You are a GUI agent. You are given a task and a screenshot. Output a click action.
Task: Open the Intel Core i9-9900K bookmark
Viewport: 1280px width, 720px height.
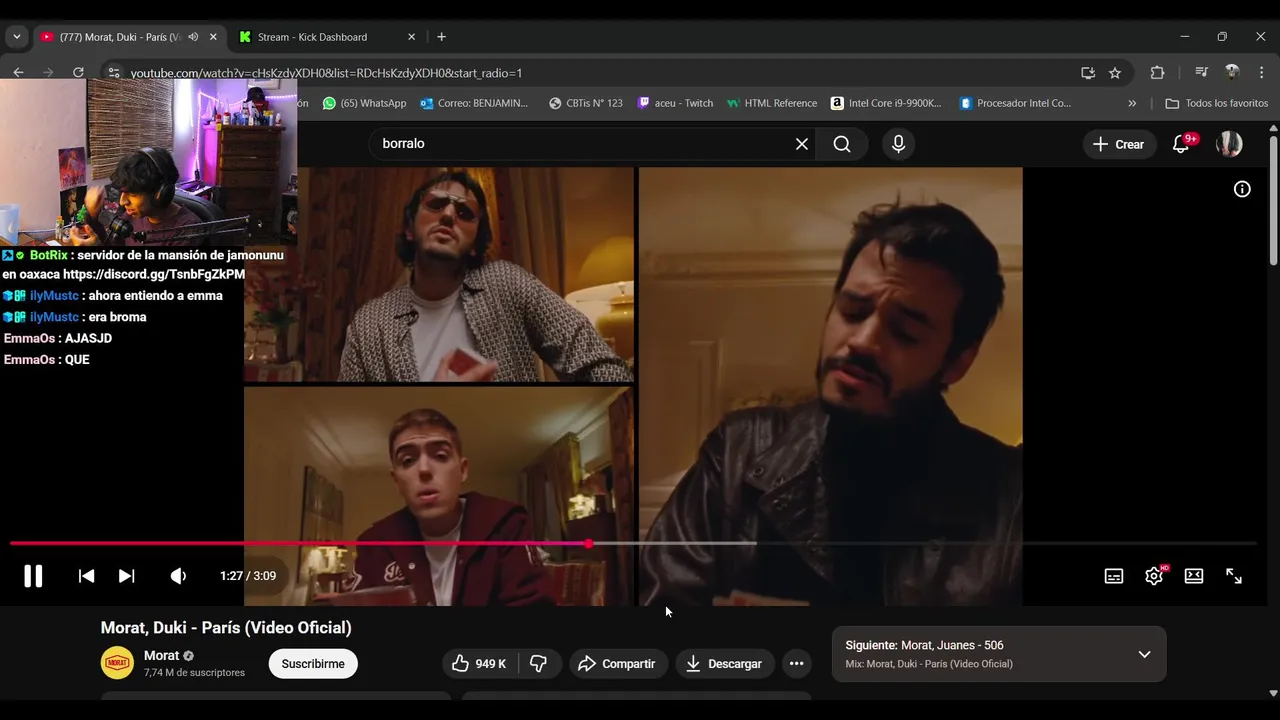point(887,103)
